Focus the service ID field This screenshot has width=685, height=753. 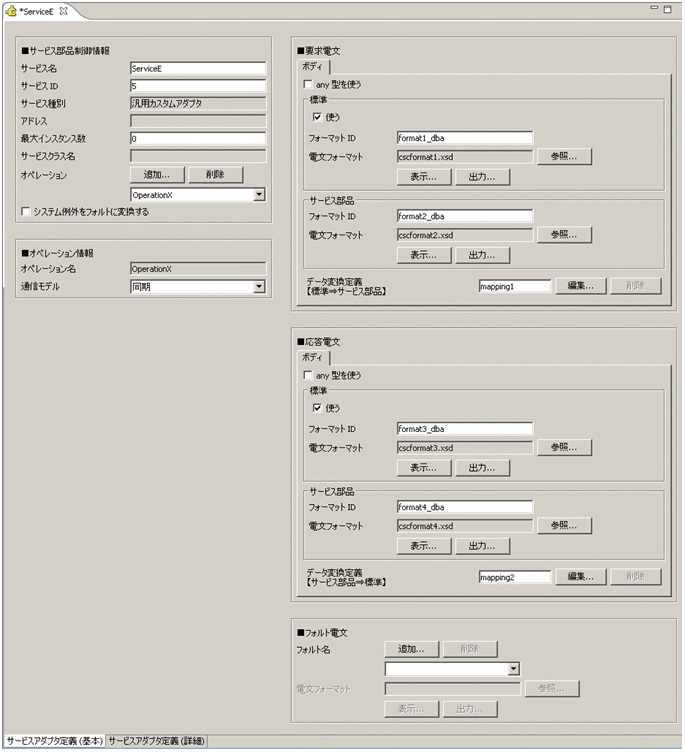[198, 86]
